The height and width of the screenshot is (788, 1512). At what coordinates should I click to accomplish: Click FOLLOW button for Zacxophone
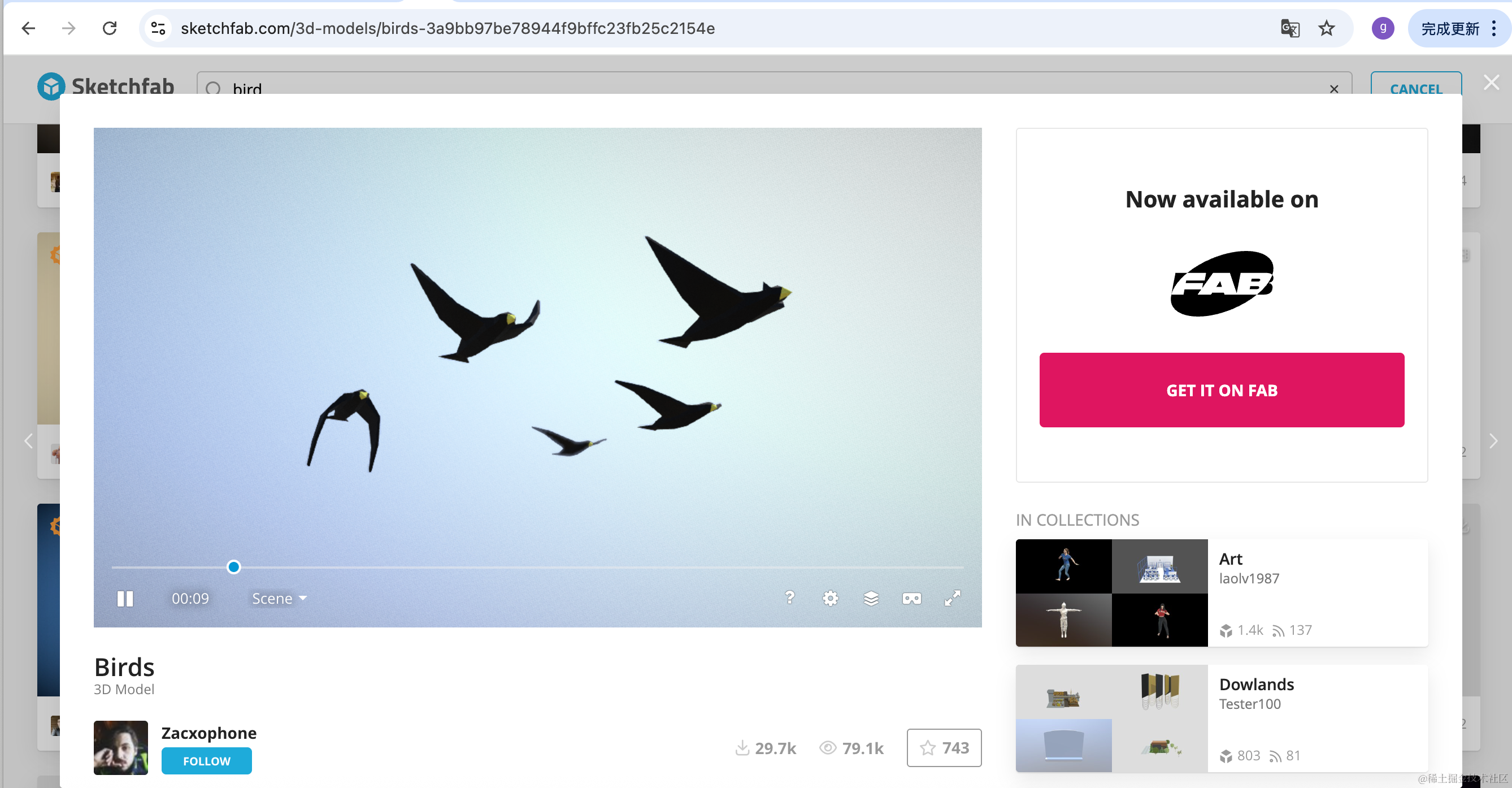tap(207, 761)
